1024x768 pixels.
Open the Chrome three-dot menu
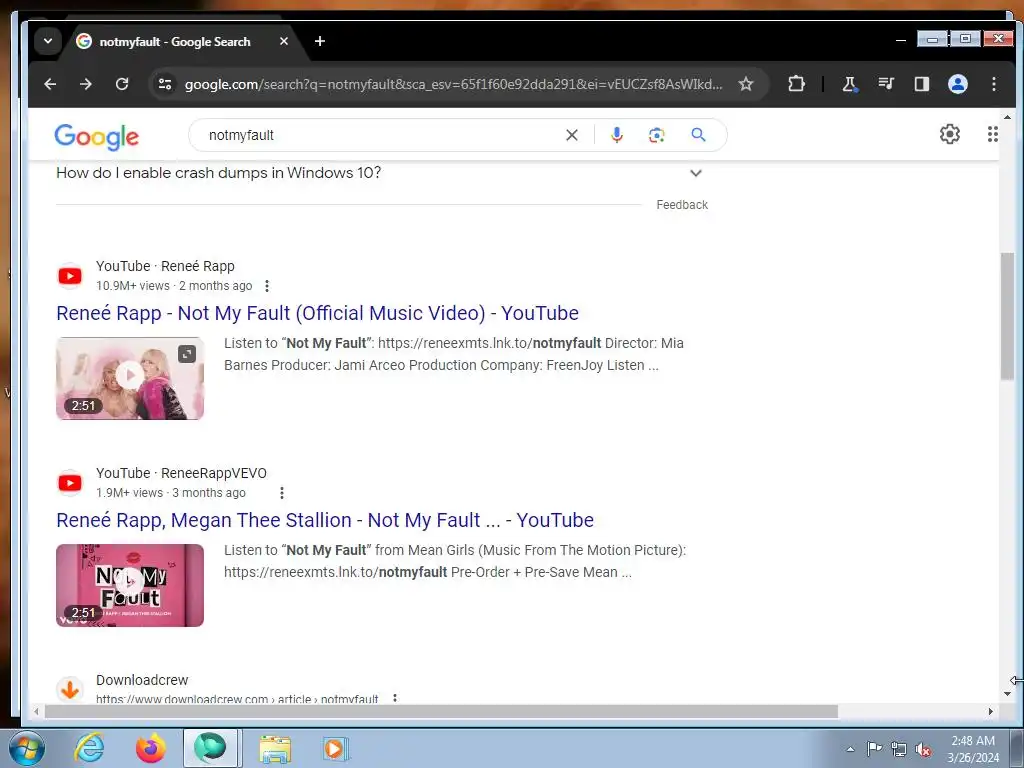pyautogui.click(x=993, y=84)
